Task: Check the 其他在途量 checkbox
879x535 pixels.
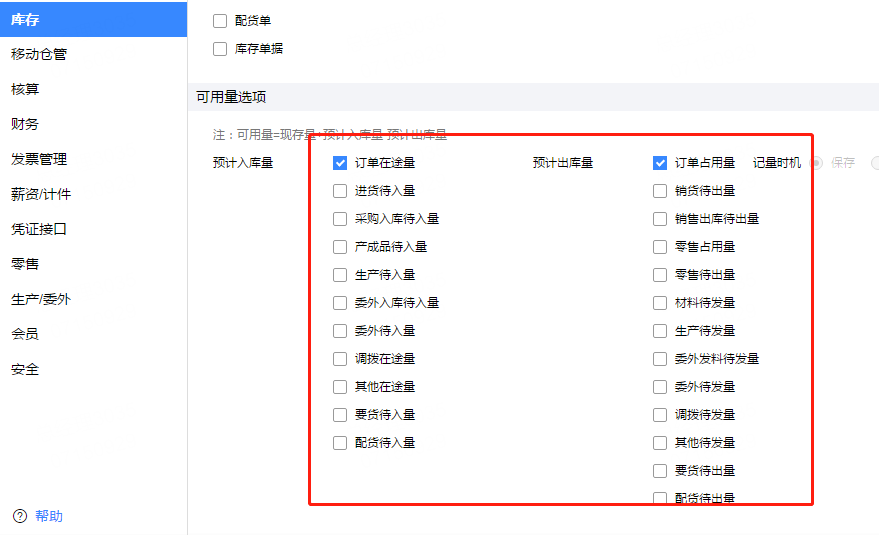Action: [340, 387]
